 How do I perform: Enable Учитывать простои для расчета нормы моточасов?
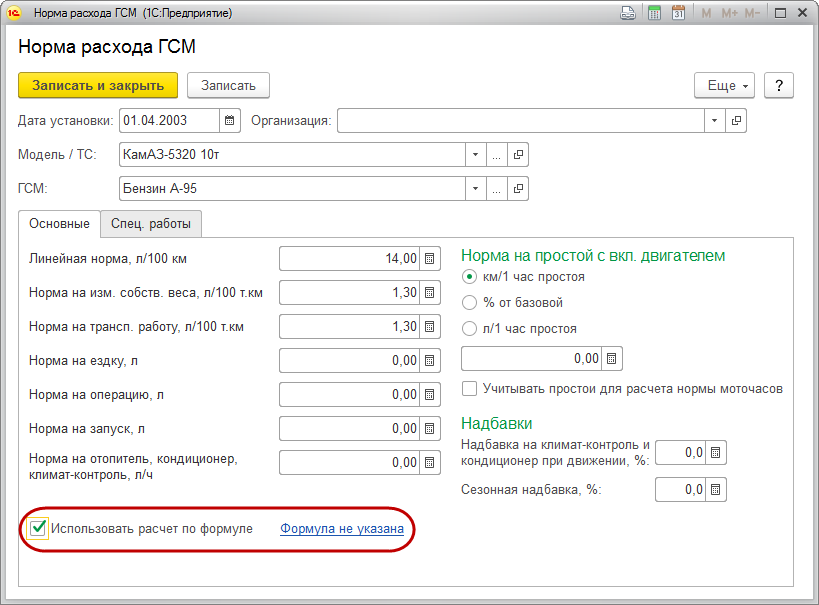click(469, 389)
